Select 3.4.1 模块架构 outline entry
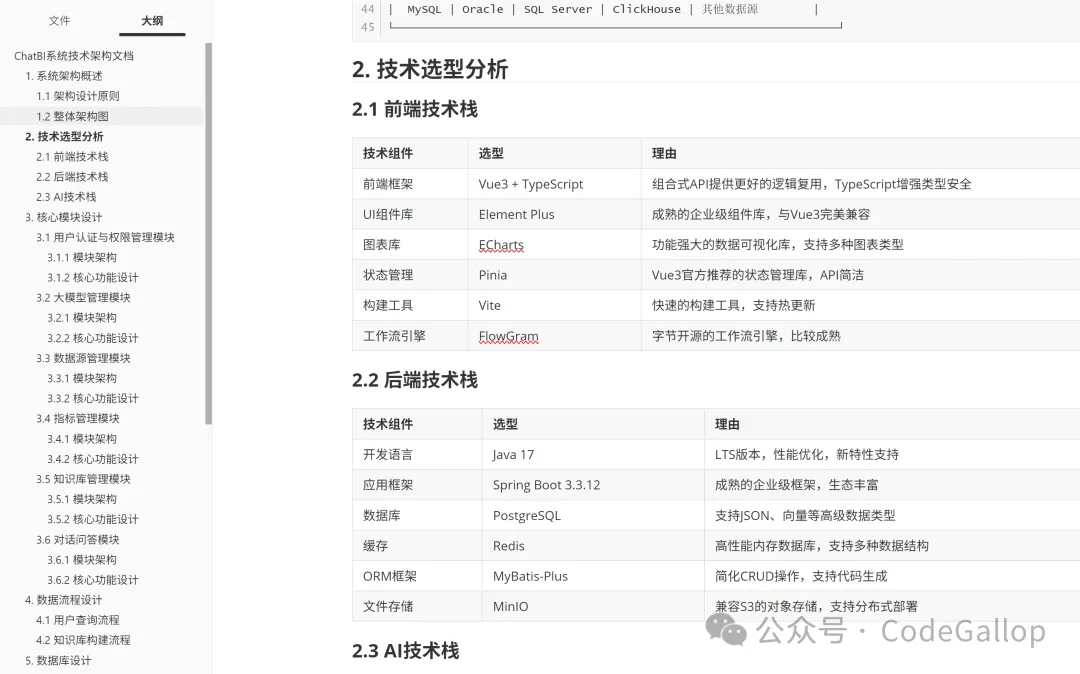This screenshot has height=674, width=1080. click(82, 439)
